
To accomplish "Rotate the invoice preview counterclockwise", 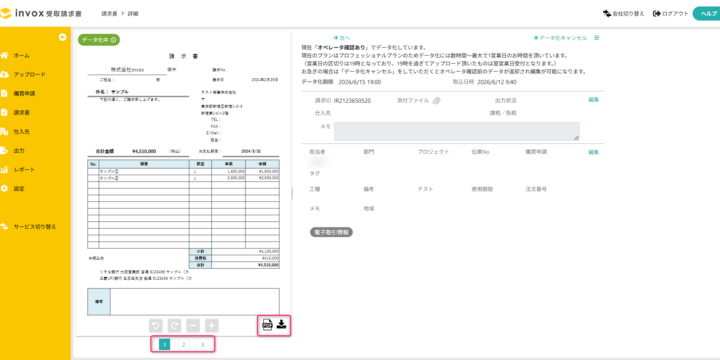I will (156, 326).
